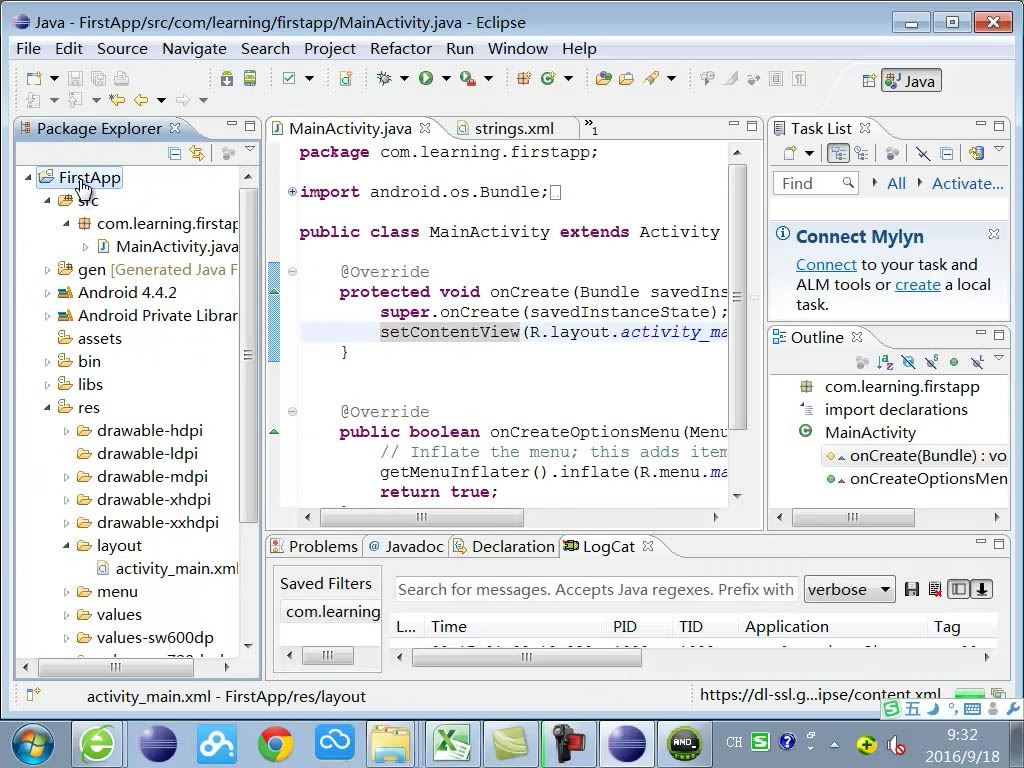This screenshot has height=768, width=1024.
Task: Open the Android Virtual Device Manager
Action: click(x=250, y=79)
